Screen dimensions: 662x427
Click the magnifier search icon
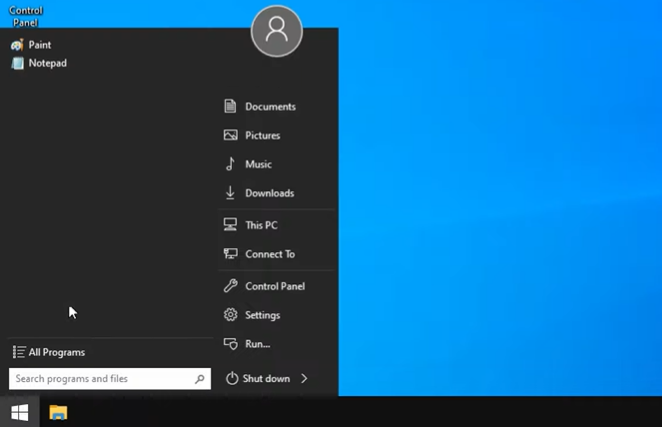click(x=200, y=379)
